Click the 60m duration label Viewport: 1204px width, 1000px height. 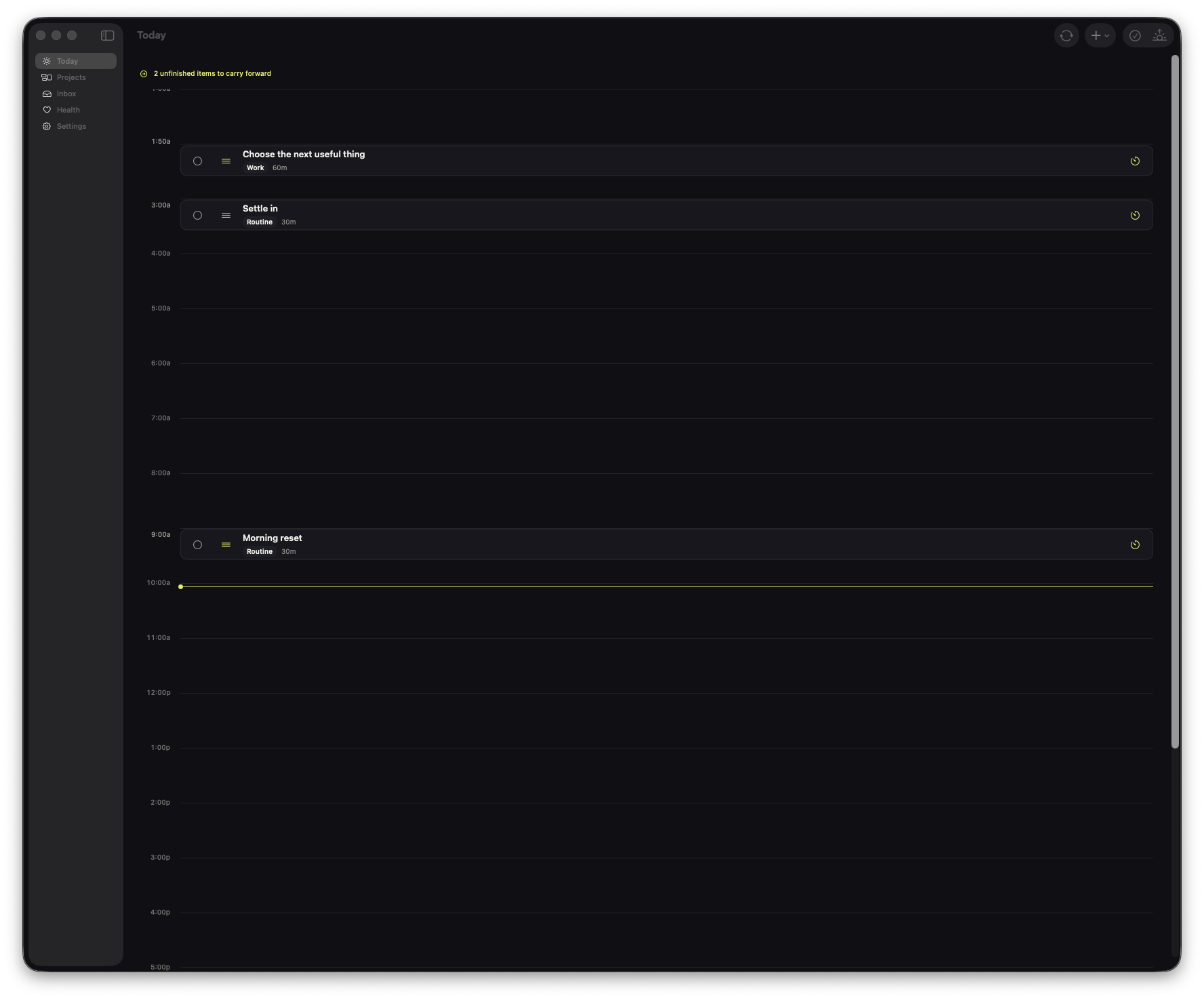coord(280,168)
